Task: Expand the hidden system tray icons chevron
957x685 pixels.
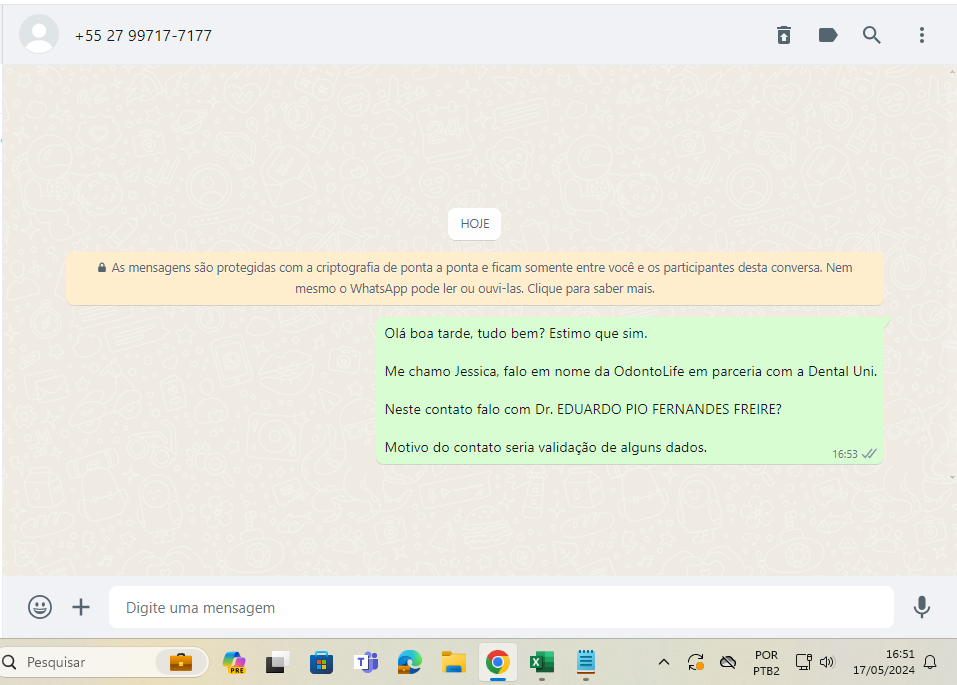Action: (663, 662)
